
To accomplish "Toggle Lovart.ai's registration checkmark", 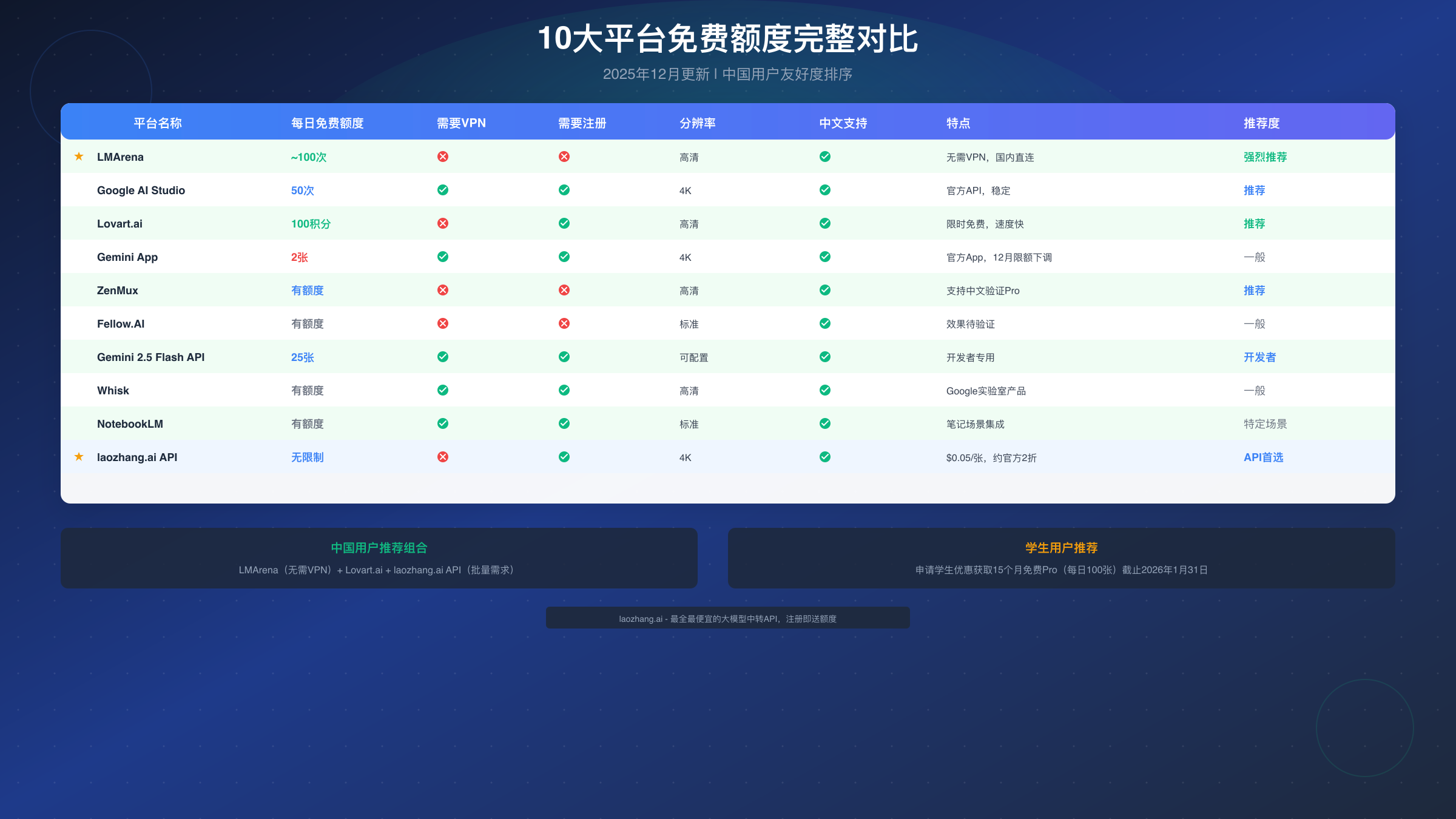I will 564,223.
